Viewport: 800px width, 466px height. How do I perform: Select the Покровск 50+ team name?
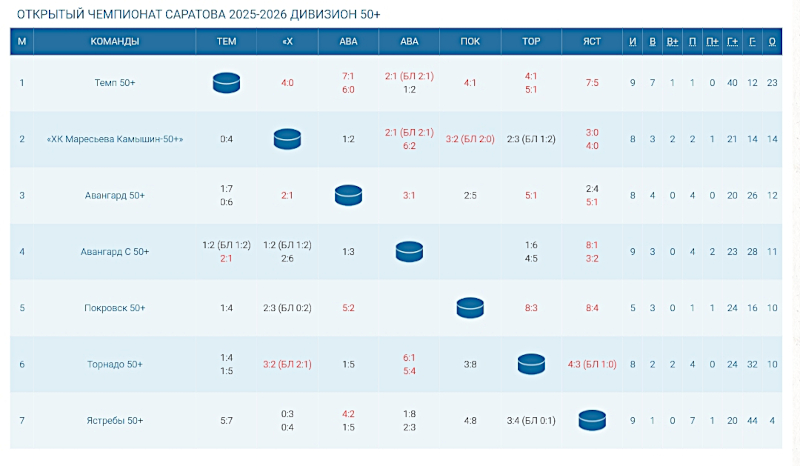[115, 308]
